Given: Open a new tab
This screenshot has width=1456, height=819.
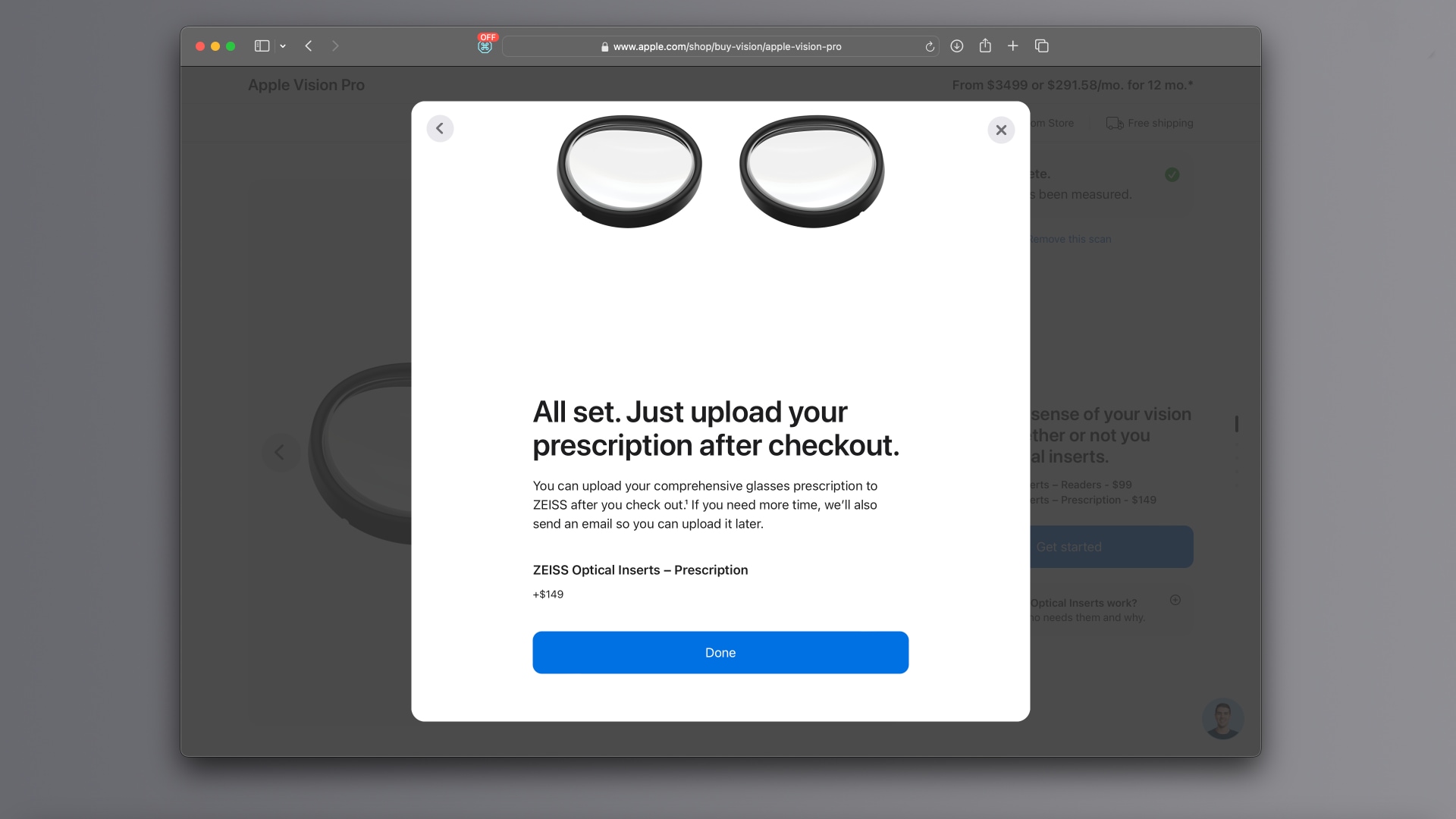Looking at the screenshot, I should coord(1012,46).
